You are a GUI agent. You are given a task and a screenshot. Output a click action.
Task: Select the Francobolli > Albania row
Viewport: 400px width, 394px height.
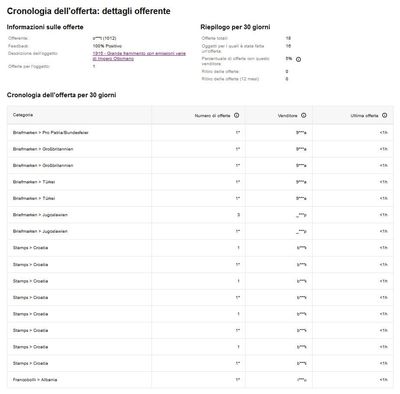point(200,380)
